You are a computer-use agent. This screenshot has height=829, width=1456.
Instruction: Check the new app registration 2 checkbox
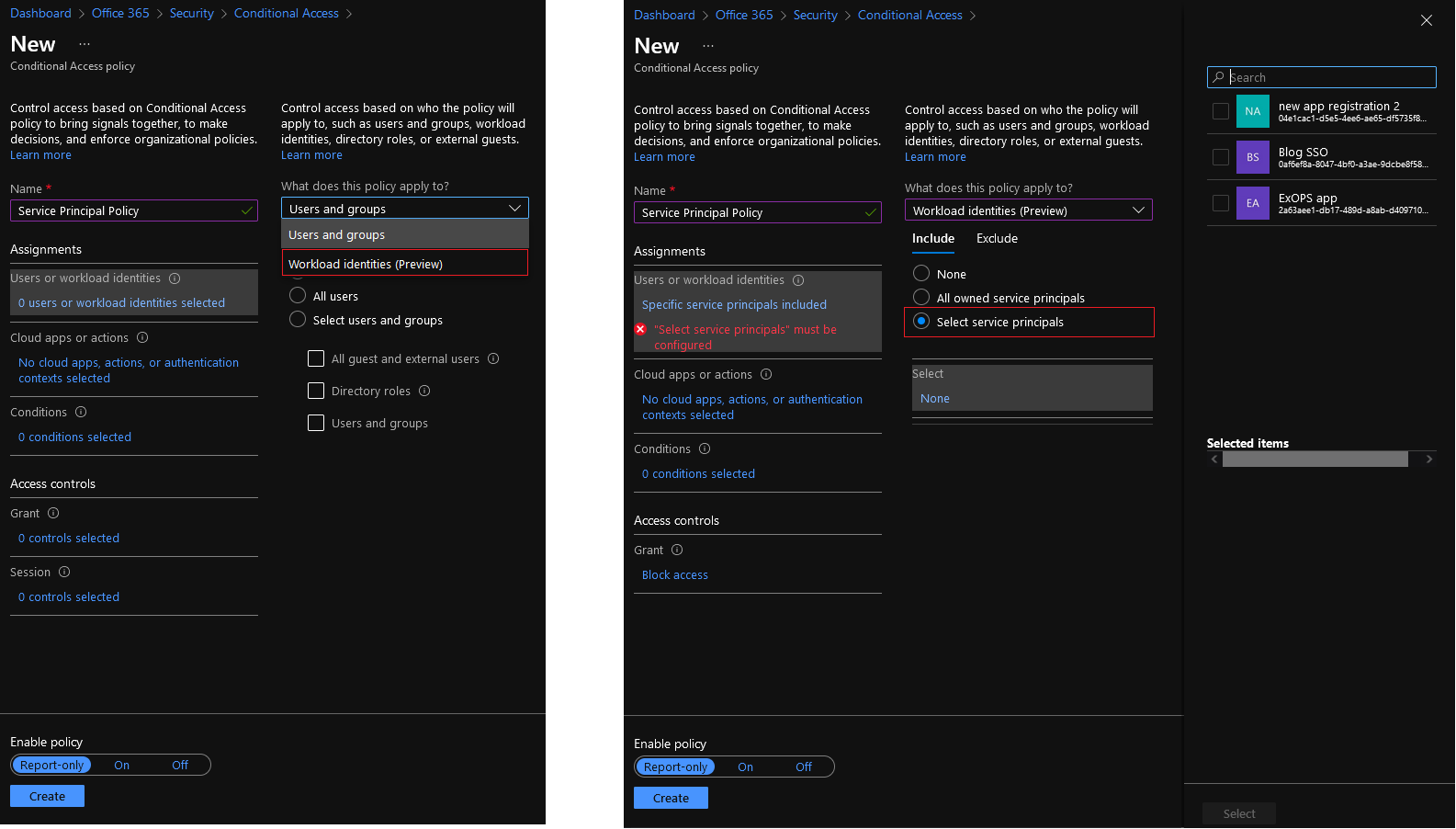click(x=1221, y=111)
